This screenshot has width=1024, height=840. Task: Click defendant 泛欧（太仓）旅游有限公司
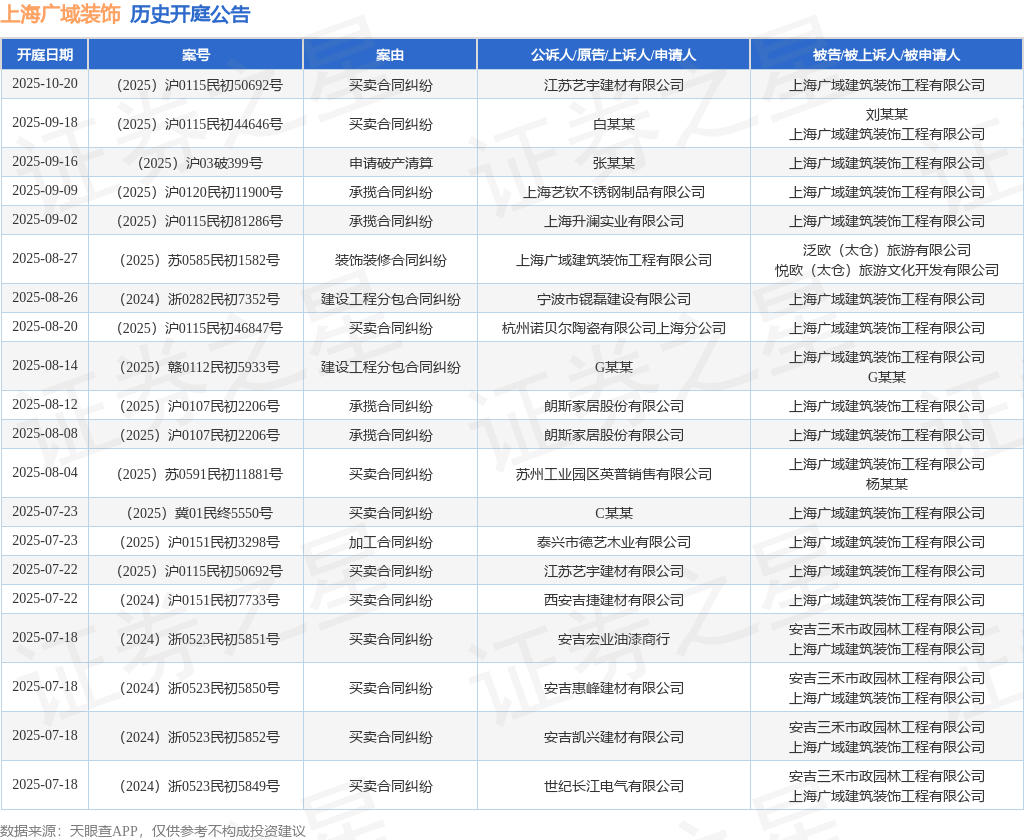coord(886,250)
